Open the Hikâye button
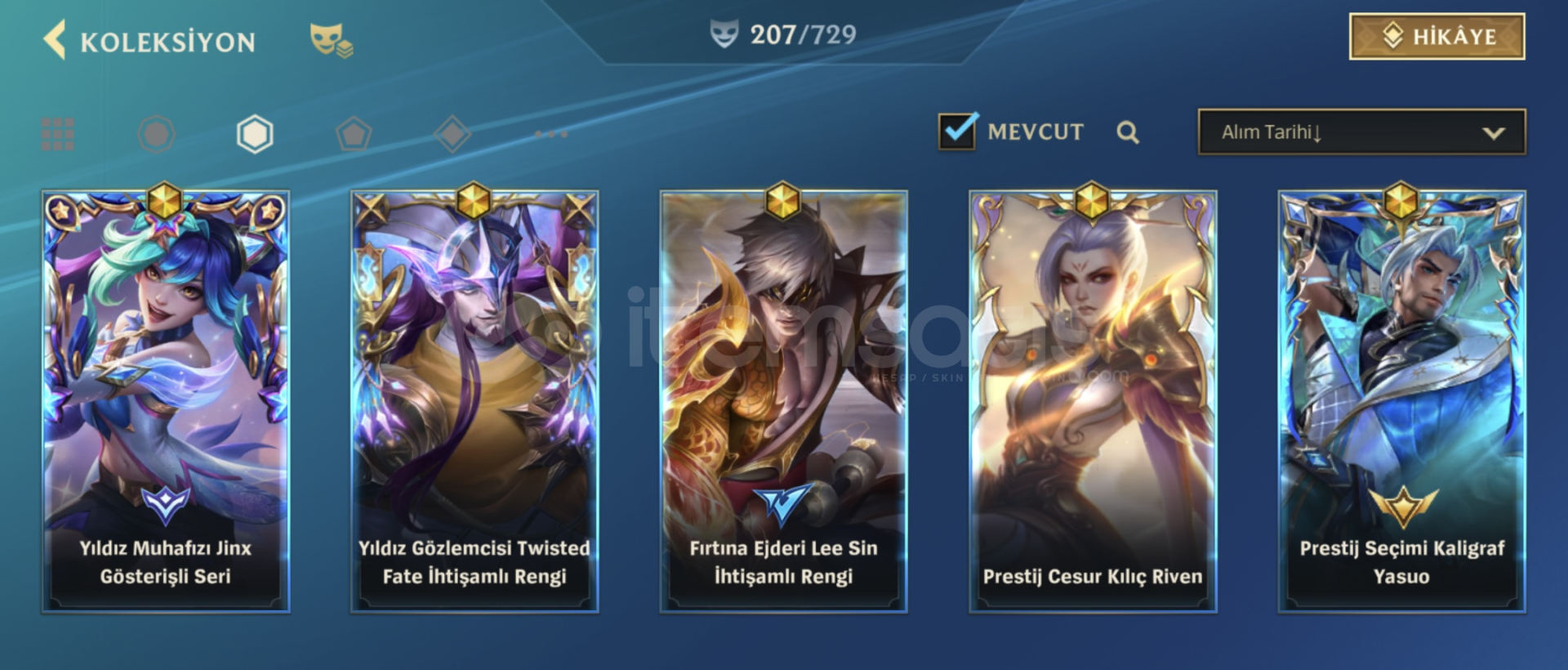Screen dimensions: 1568x670 [x=1437, y=36]
